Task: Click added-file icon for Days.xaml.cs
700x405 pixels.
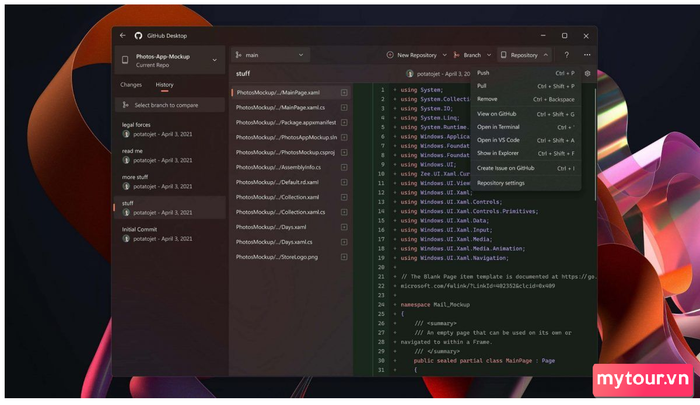Action: coord(344,242)
